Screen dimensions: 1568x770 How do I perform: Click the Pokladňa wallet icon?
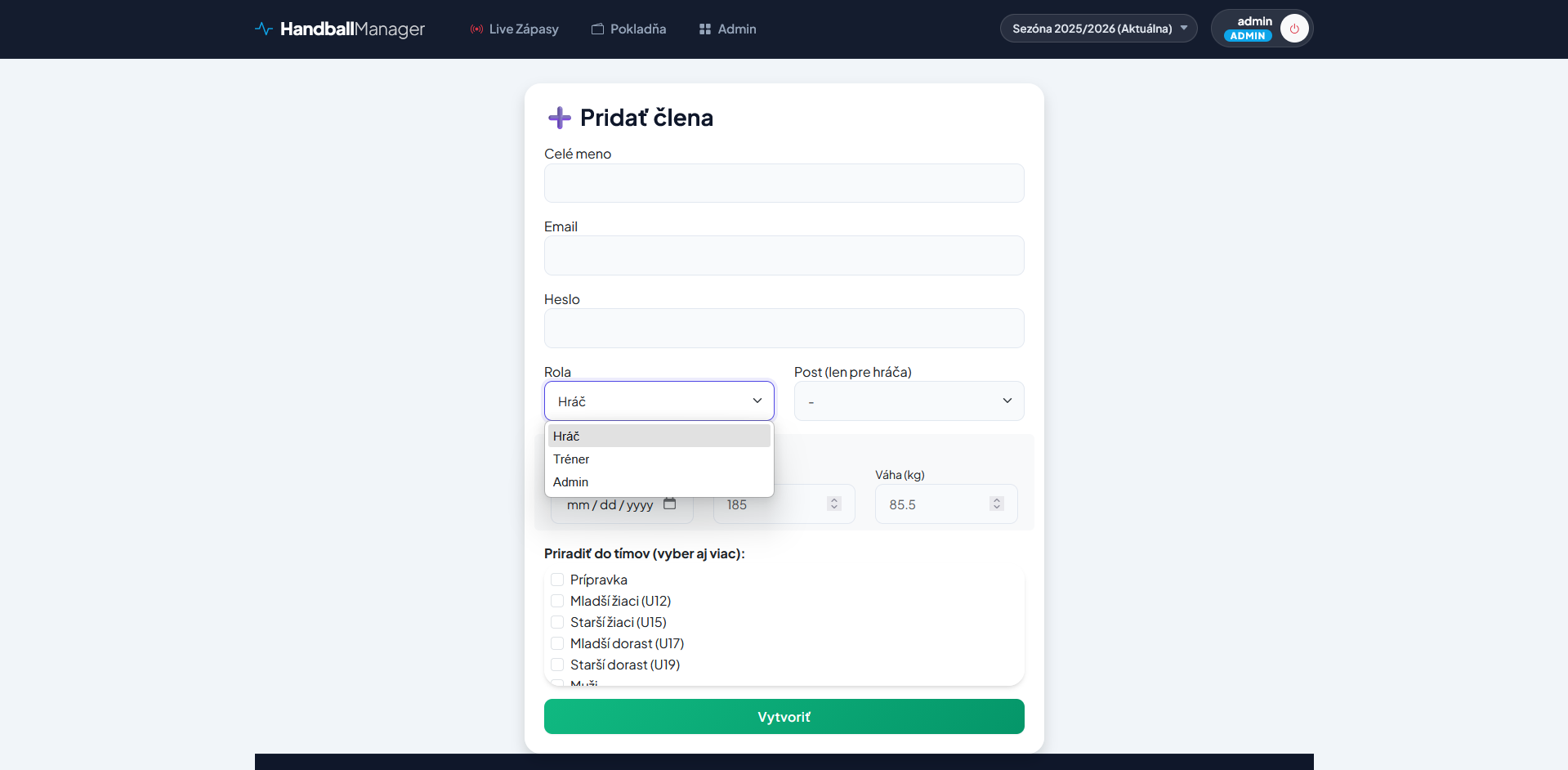[x=597, y=29]
